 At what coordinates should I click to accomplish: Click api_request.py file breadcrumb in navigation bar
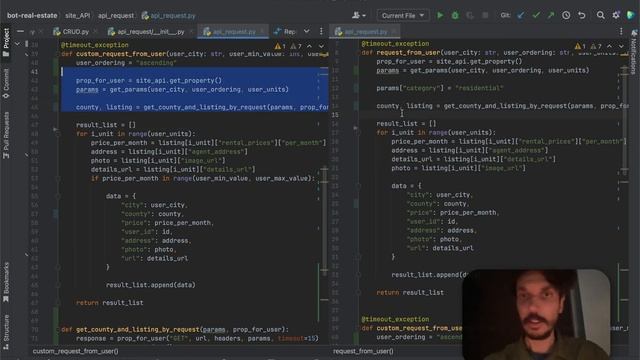pyautogui.click(x=169, y=16)
